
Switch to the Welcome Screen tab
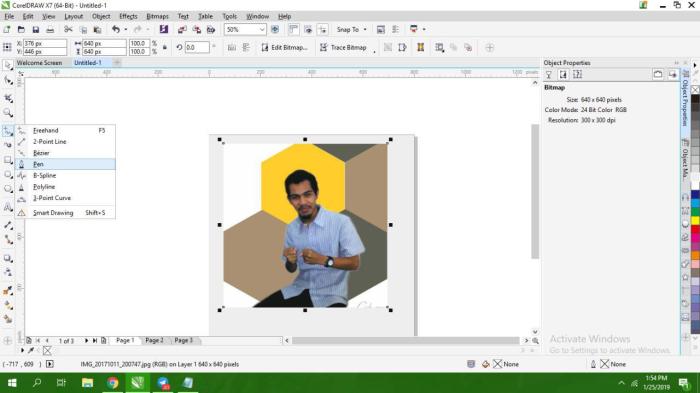pos(39,63)
